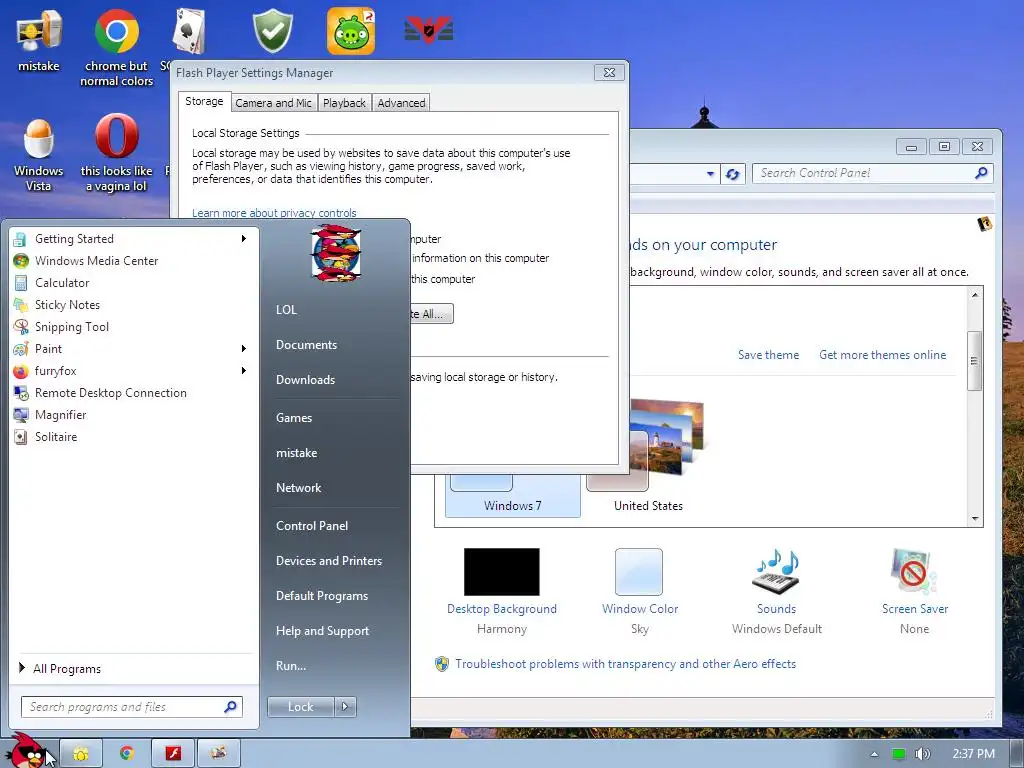Open the red Opera desktop icon

click(116, 153)
